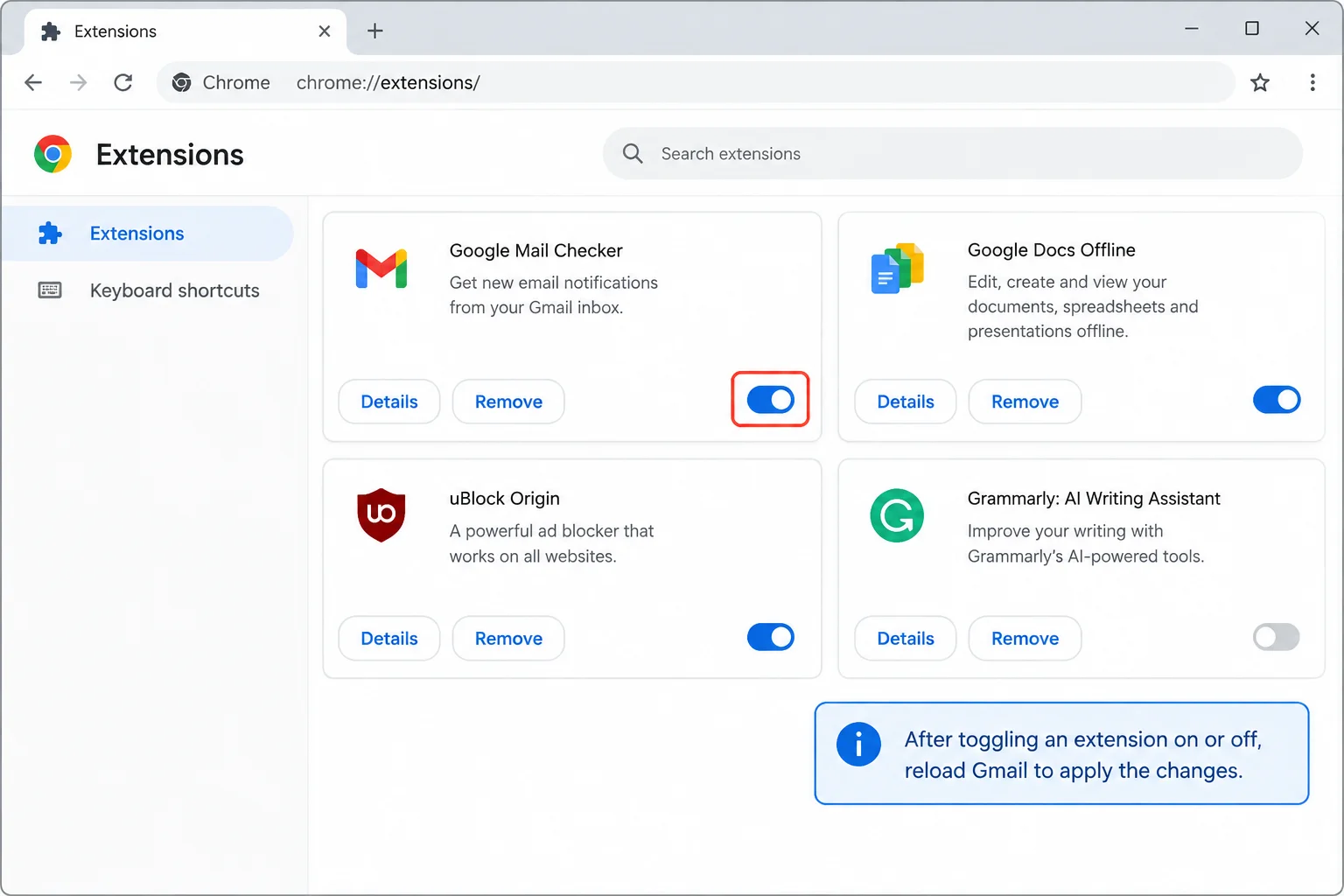Turn off the Google Docs Offline toggle
Viewport: 1344px width, 896px height.
1277,400
